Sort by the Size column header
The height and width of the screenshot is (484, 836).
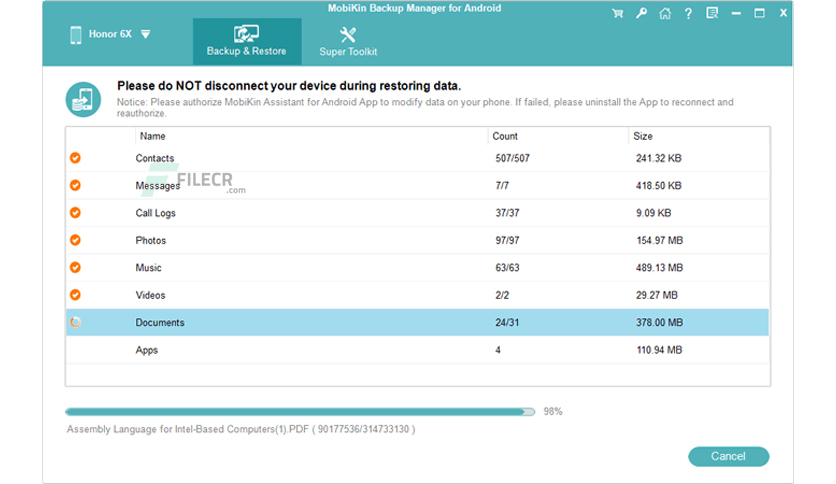pos(642,136)
